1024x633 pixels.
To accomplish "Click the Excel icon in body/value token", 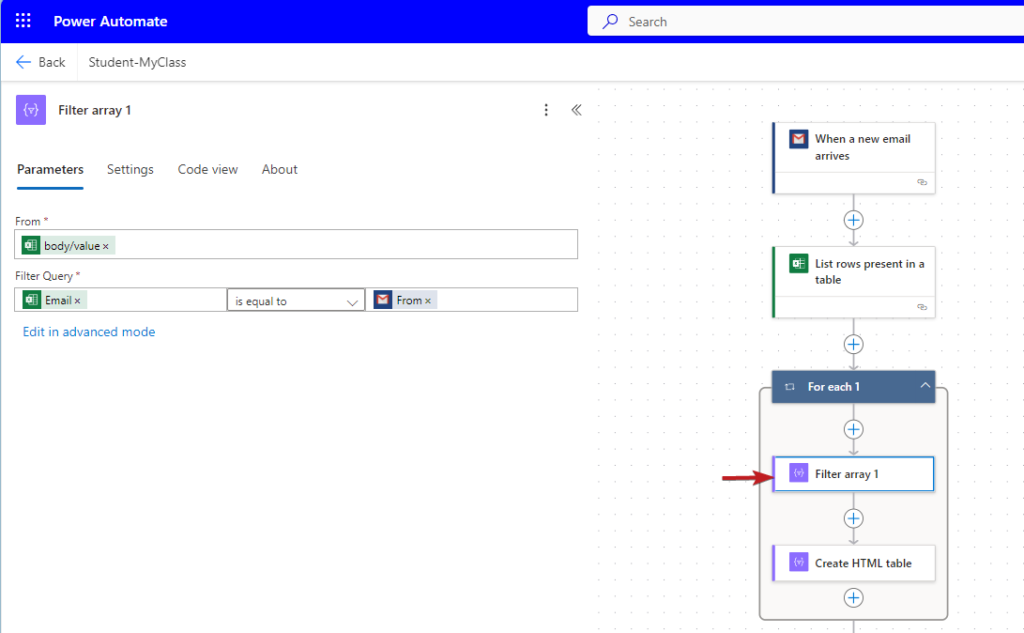I will 31,246.
